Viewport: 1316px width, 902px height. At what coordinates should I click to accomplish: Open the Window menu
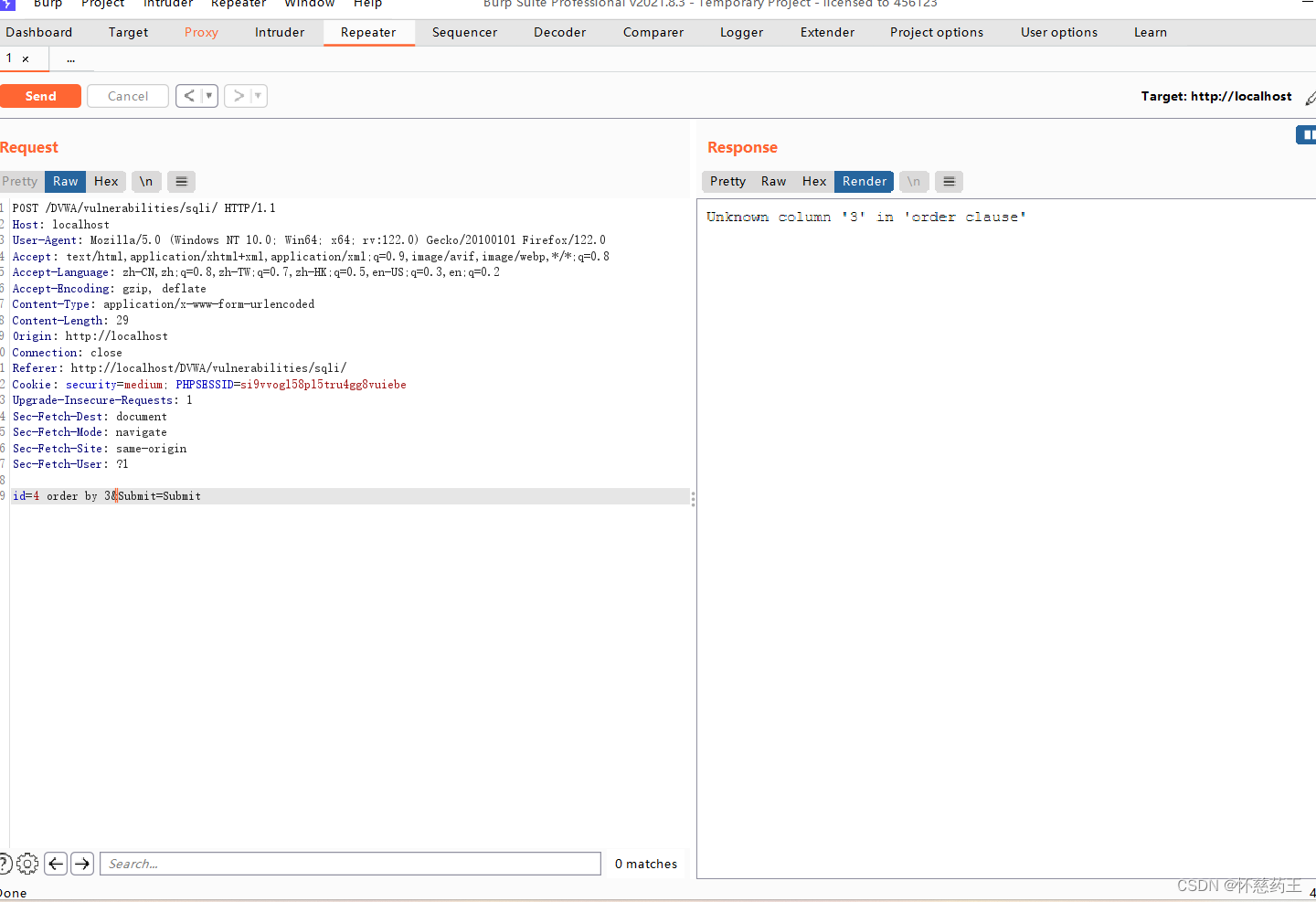pyautogui.click(x=309, y=4)
